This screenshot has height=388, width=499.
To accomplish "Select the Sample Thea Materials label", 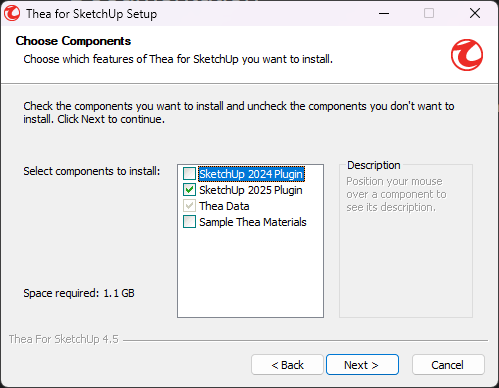I will 253,222.
